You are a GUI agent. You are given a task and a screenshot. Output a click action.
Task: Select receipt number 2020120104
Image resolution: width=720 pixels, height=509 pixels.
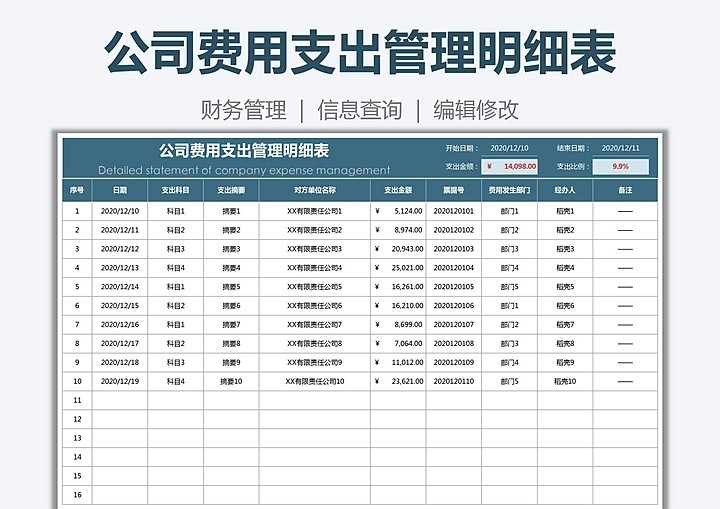(x=454, y=268)
